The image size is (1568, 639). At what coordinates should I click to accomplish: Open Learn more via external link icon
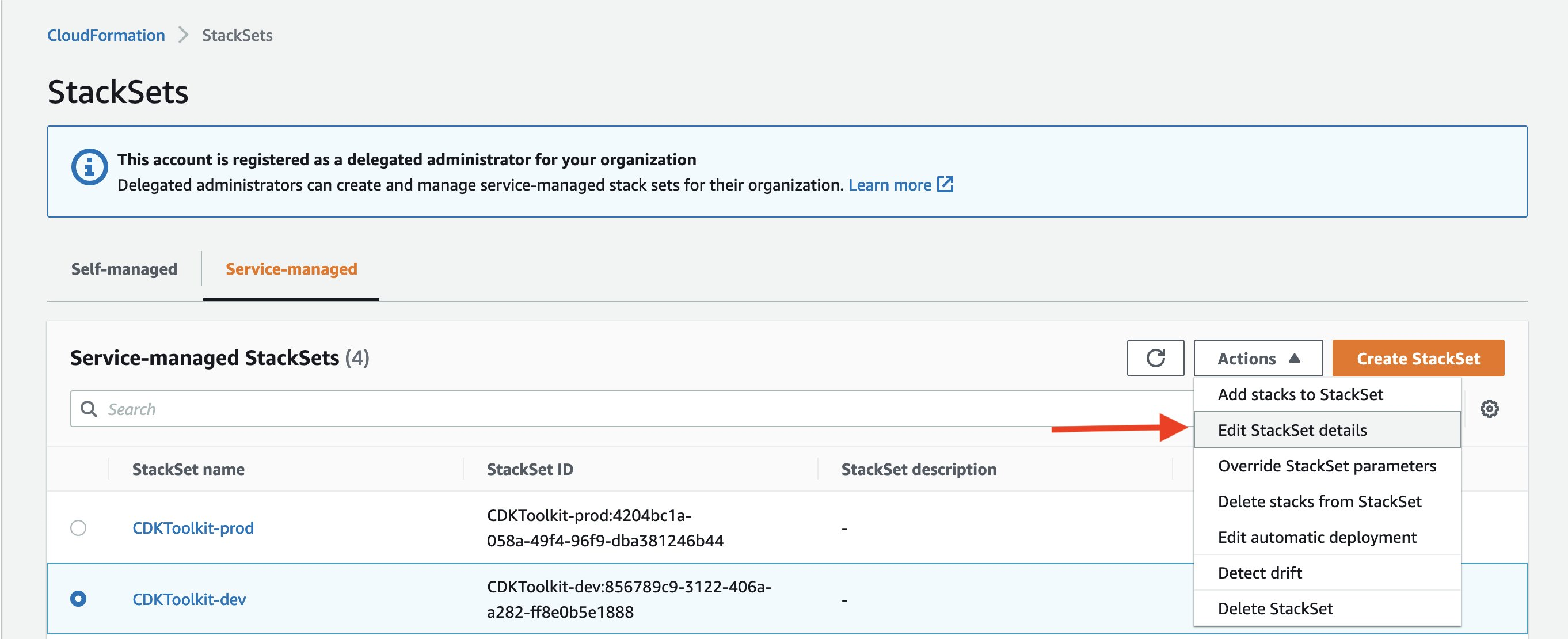pyautogui.click(x=946, y=184)
